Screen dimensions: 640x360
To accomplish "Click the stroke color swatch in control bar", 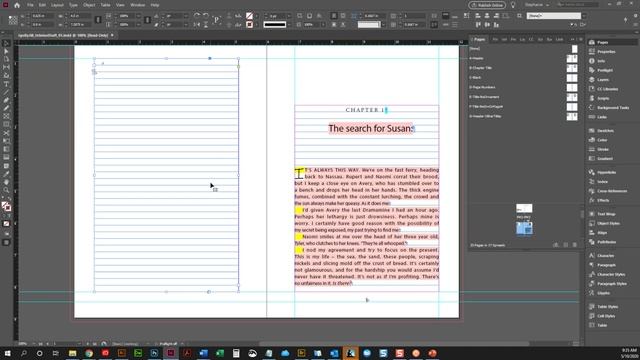I will pos(249,24).
